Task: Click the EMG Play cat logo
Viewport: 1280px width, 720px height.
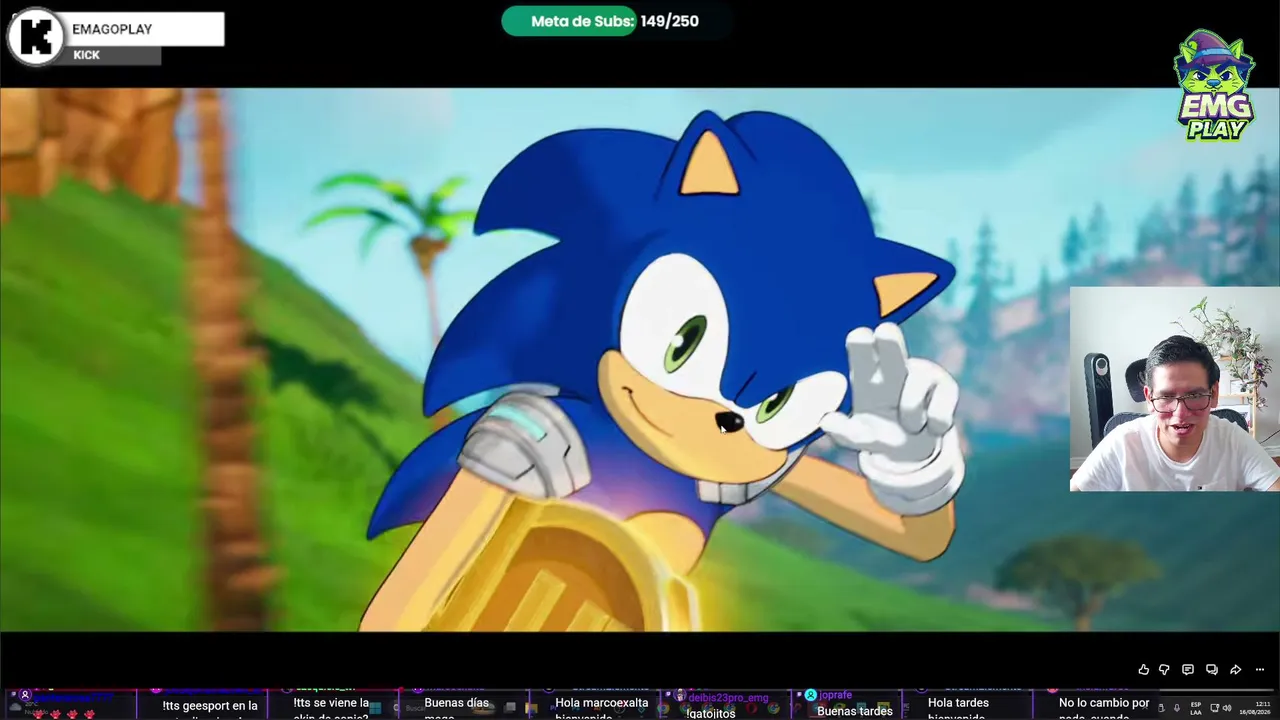Action: click(x=1214, y=86)
